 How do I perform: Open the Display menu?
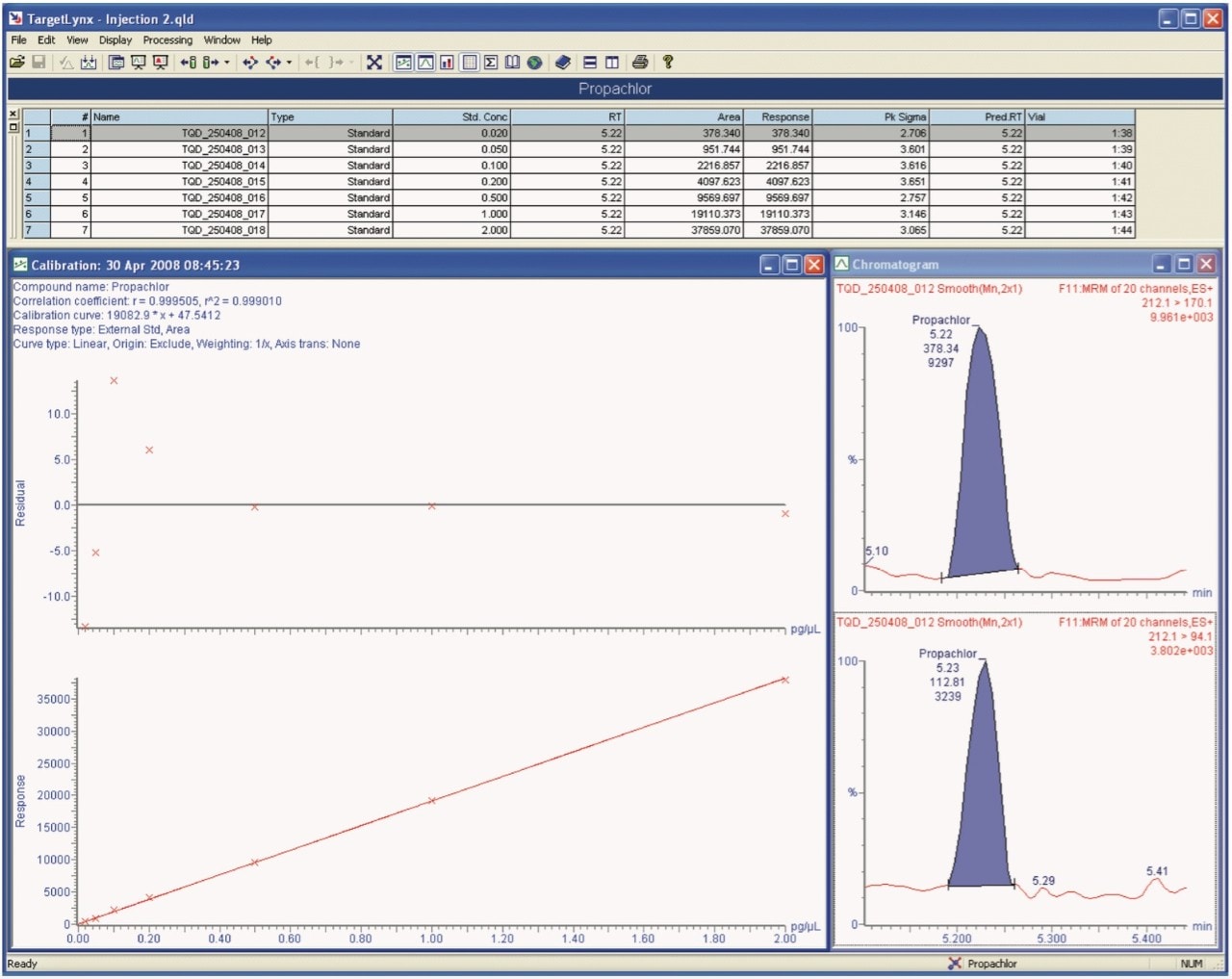[x=115, y=40]
